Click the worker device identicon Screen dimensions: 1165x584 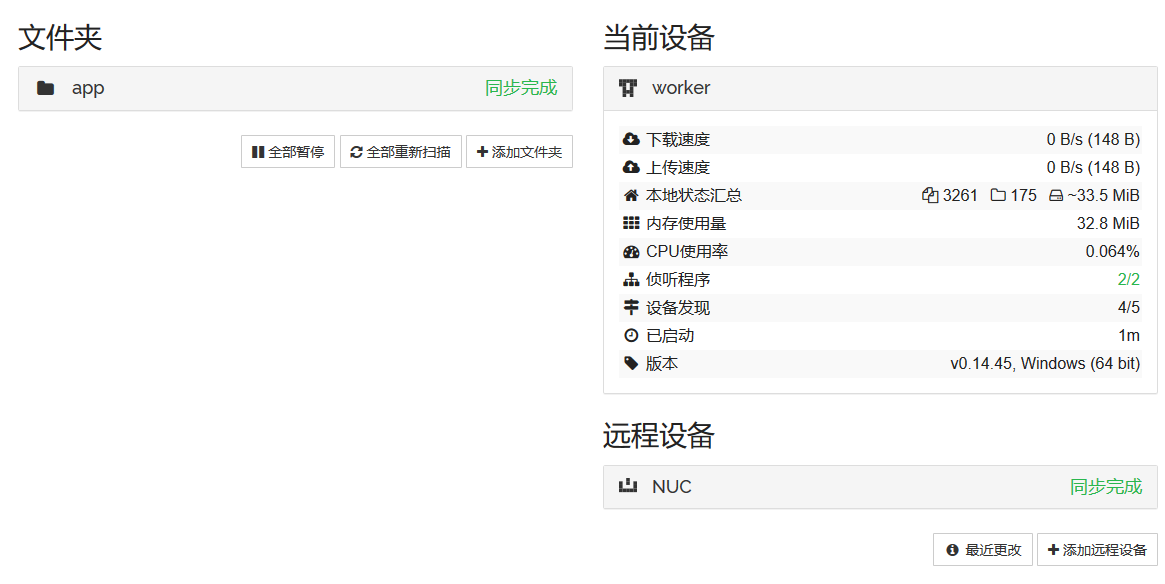point(628,88)
